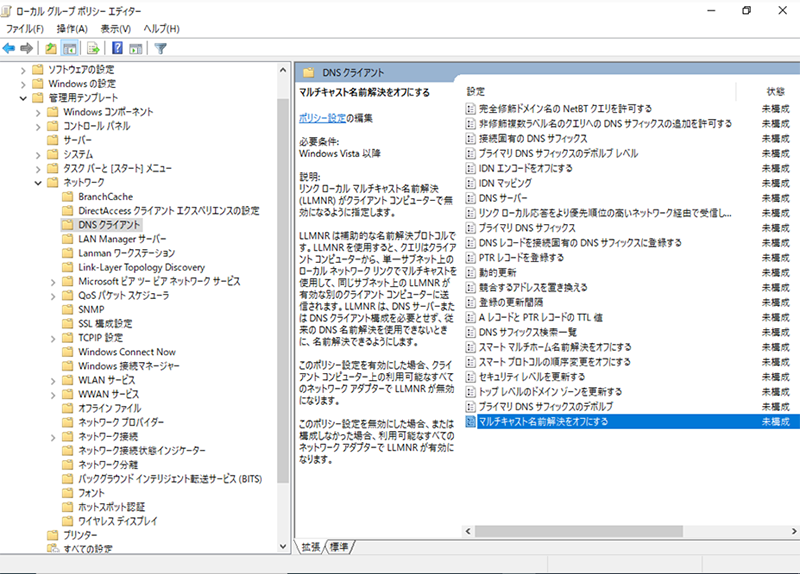Screen dimensions: 800x574
Task: Click the folder icon of BranchCache
Action: (67, 196)
